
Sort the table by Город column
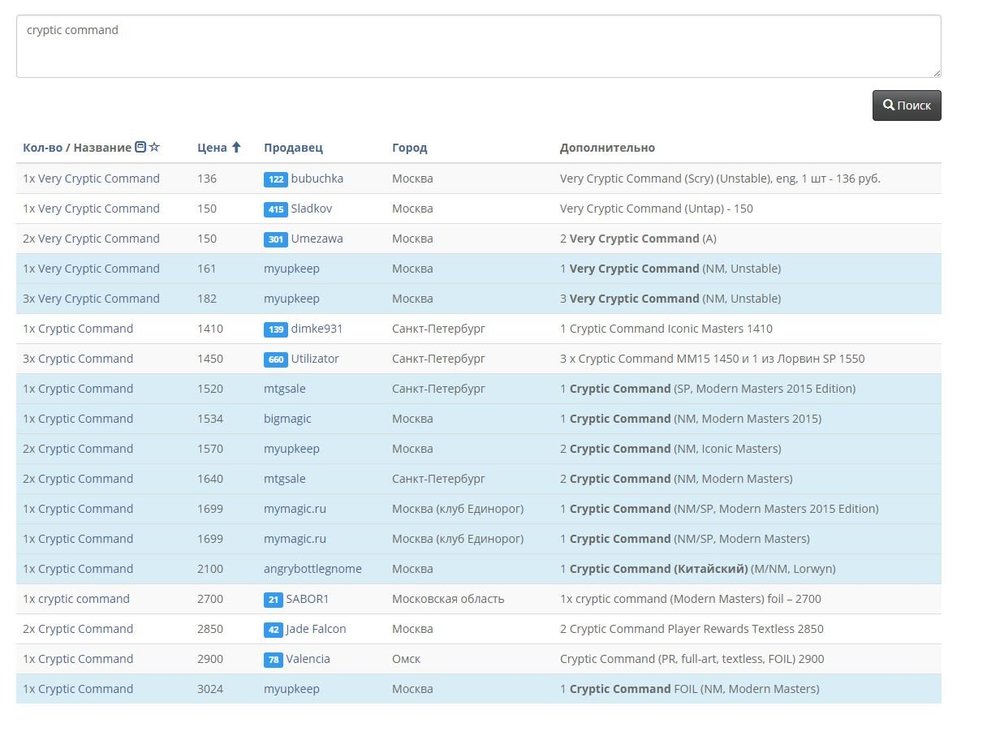tap(409, 148)
